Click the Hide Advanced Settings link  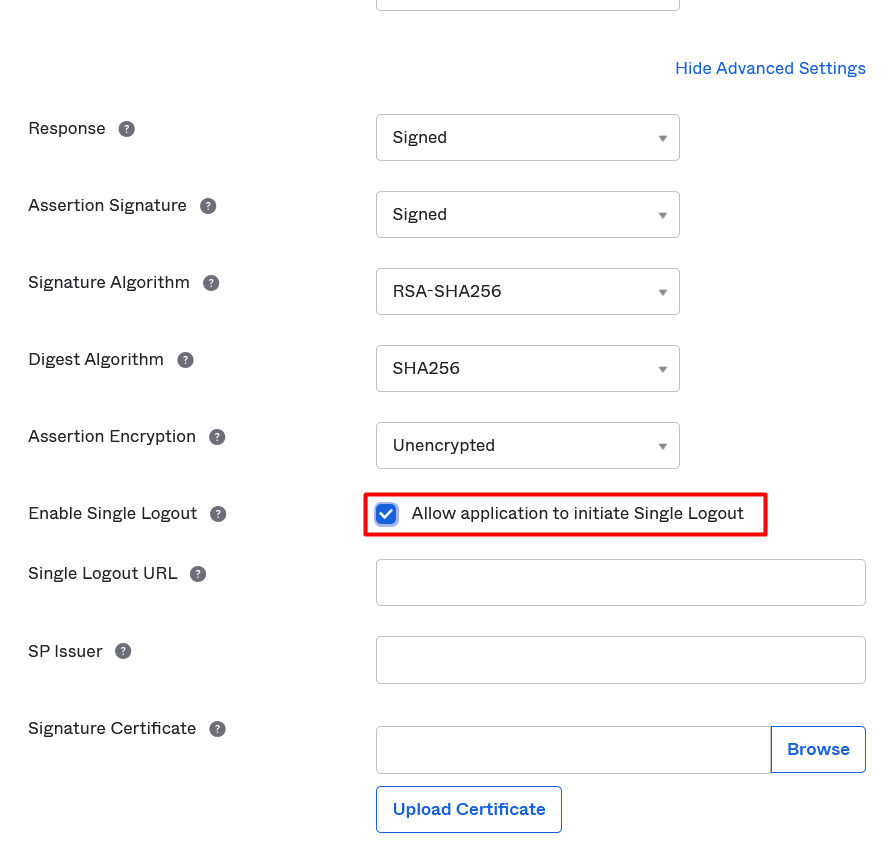[x=770, y=68]
